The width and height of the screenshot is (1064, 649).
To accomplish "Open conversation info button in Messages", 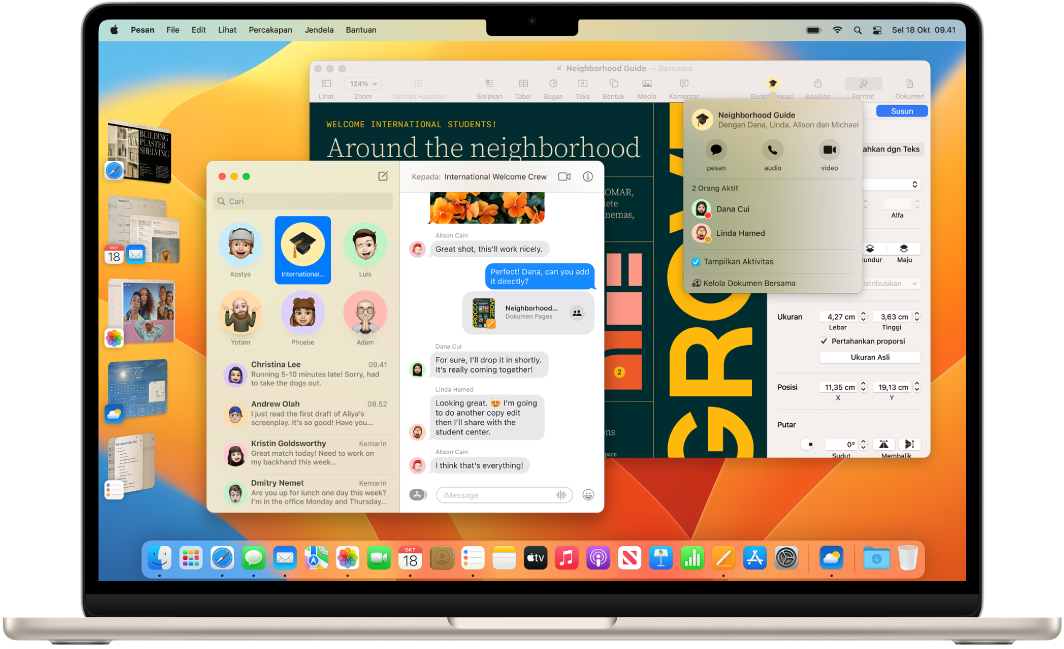I will (588, 177).
